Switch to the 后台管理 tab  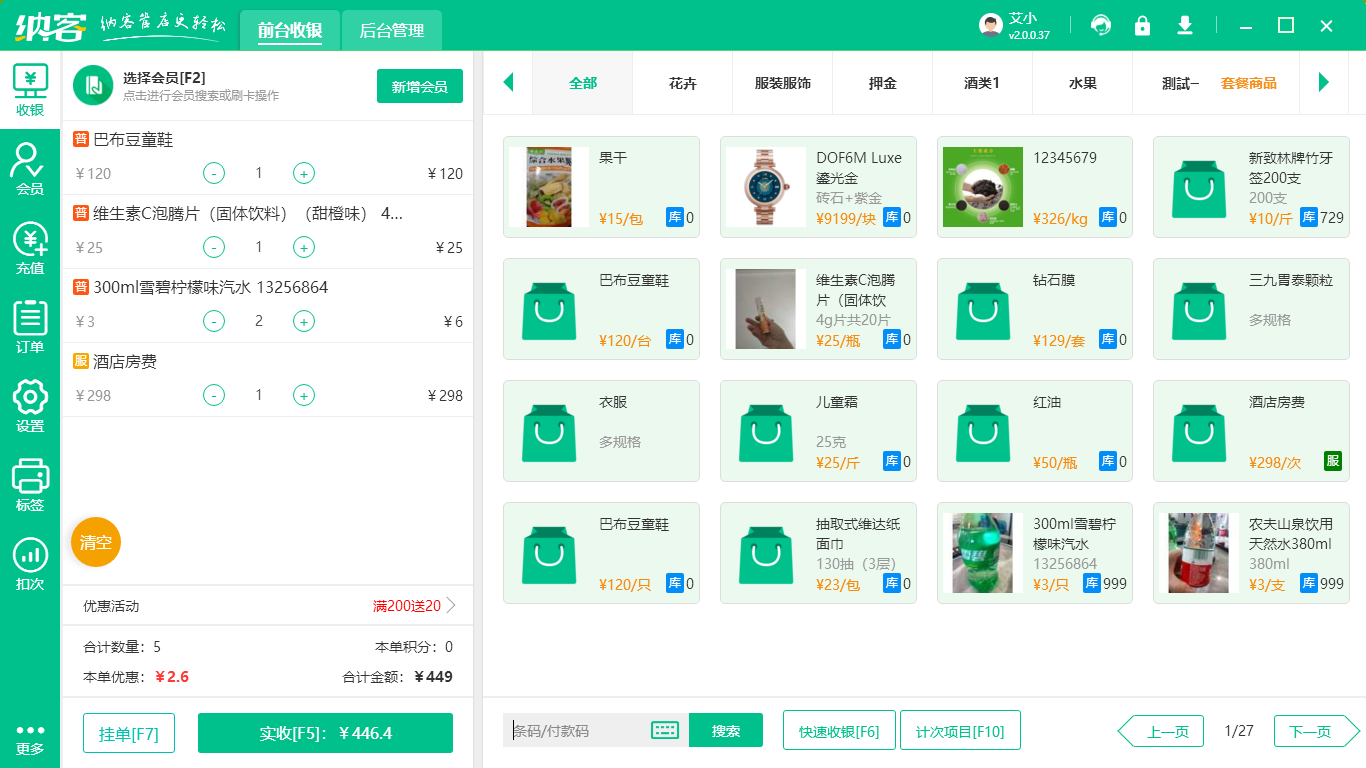(x=390, y=30)
